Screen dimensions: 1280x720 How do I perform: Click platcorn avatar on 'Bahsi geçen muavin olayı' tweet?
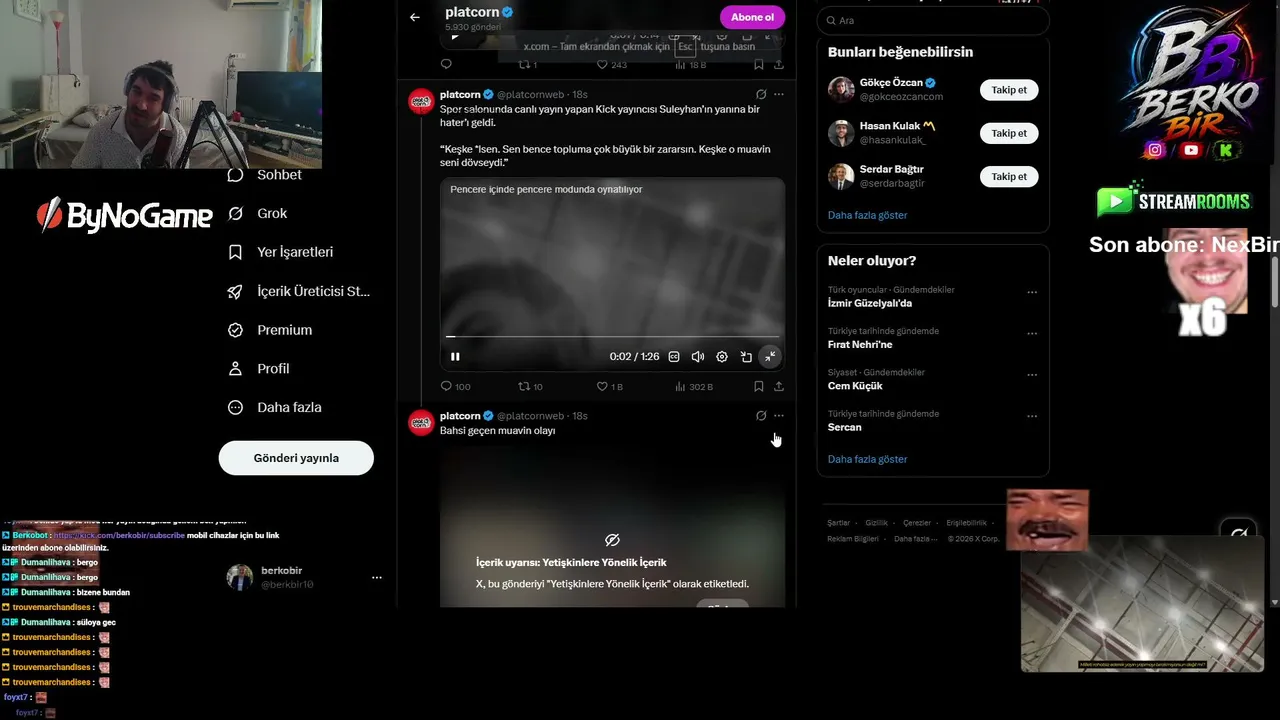[421, 423]
